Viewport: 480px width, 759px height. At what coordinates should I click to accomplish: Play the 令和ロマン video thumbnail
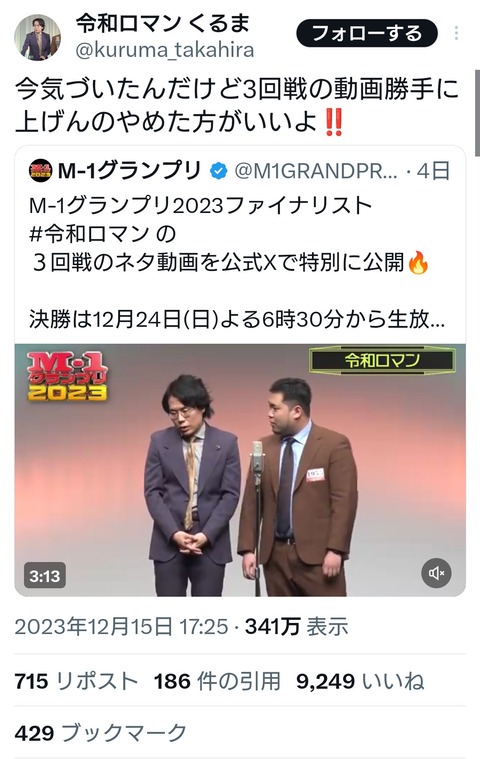(x=240, y=470)
